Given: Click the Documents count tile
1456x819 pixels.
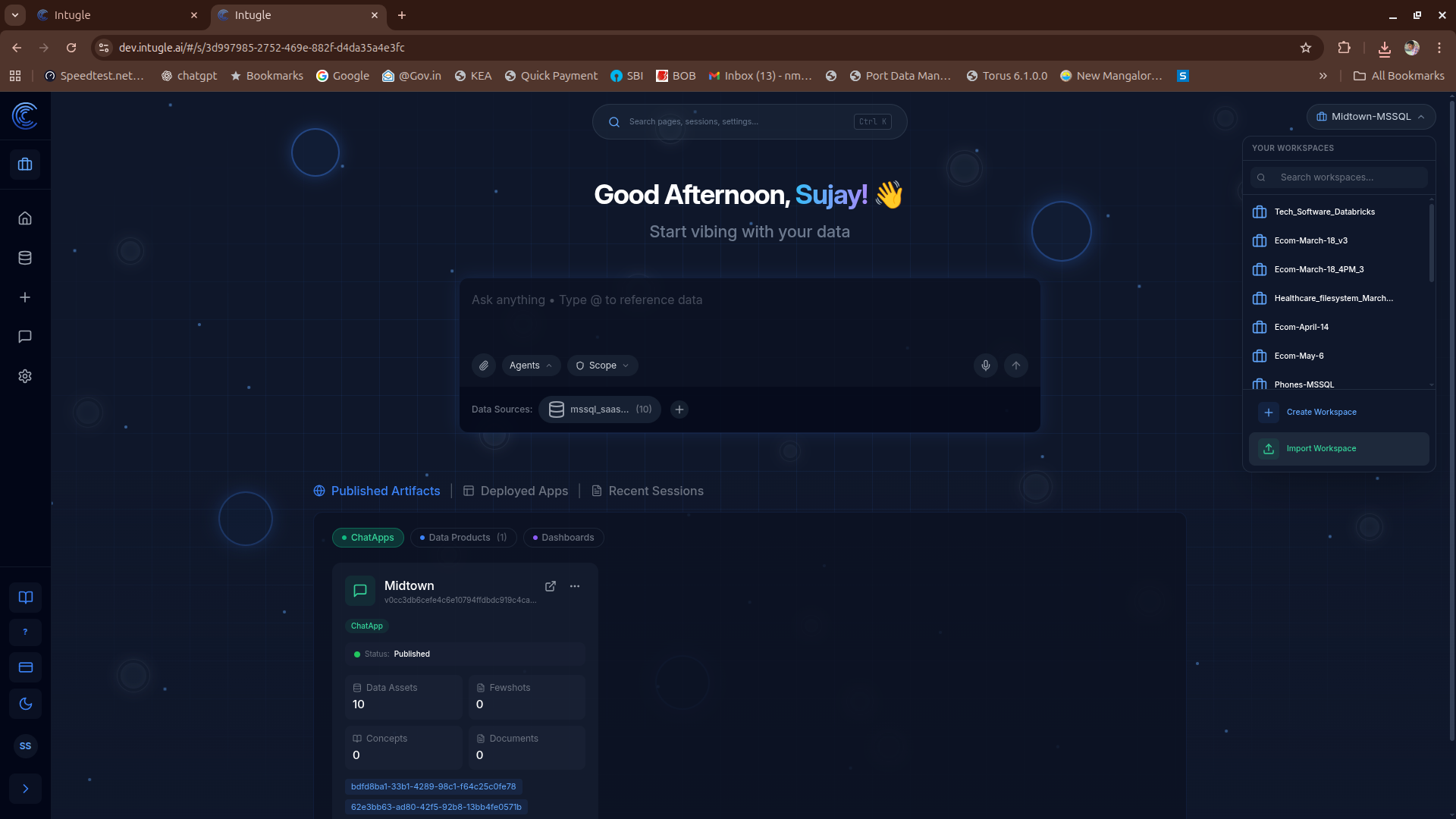Looking at the screenshot, I should pyautogui.click(x=526, y=748).
